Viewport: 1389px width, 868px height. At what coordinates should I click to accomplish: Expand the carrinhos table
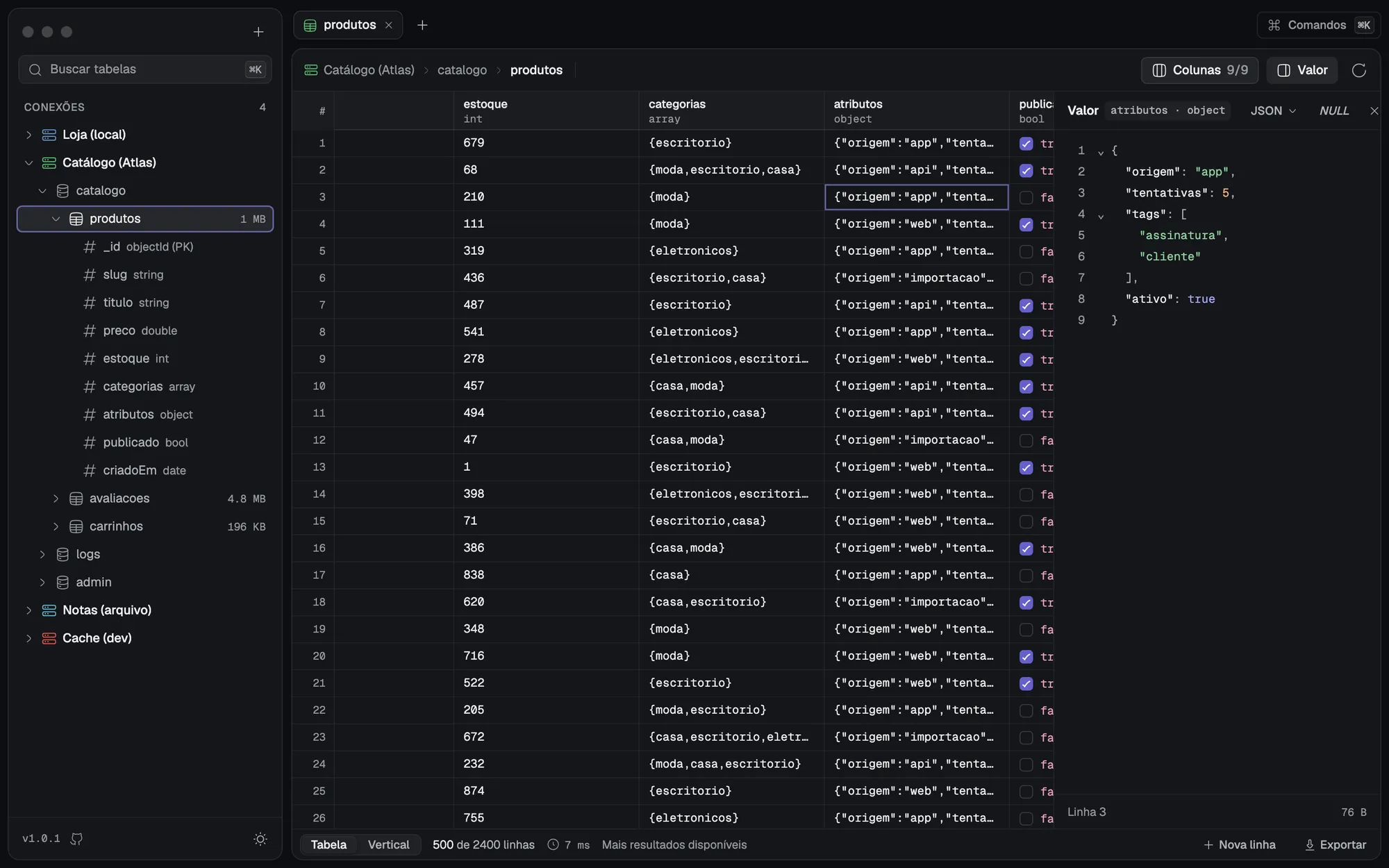coord(56,526)
